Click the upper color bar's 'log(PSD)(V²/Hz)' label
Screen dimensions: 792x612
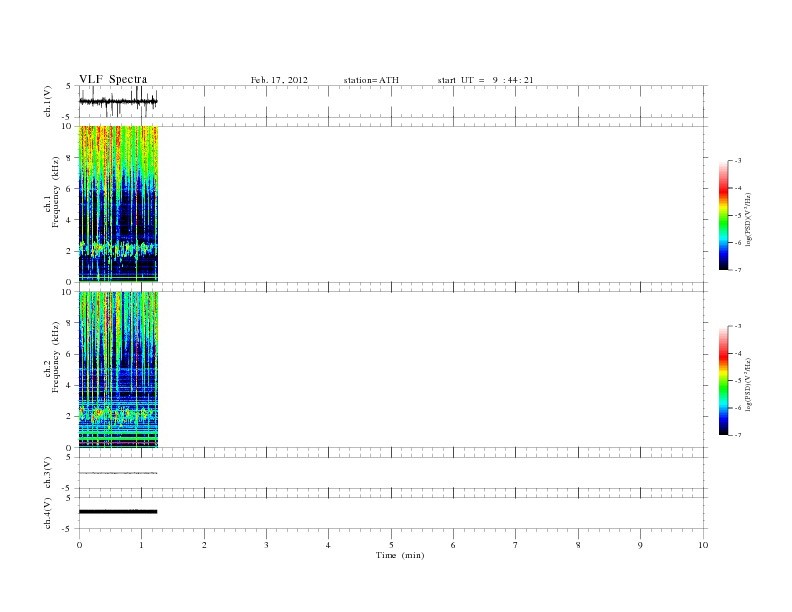tap(749, 219)
